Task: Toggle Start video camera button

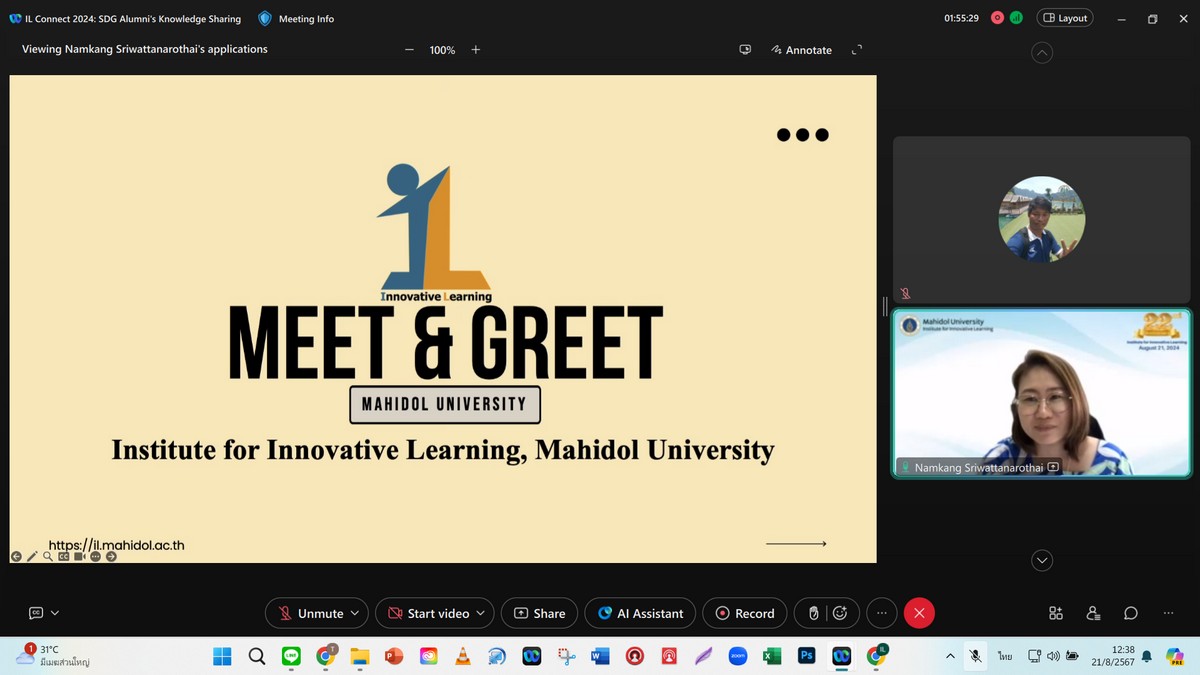Action: click(x=427, y=613)
